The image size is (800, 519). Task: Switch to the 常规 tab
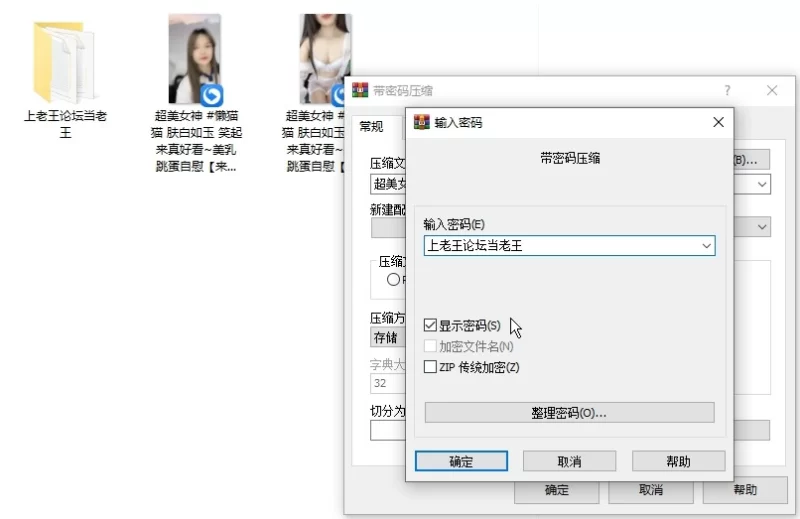(371, 126)
